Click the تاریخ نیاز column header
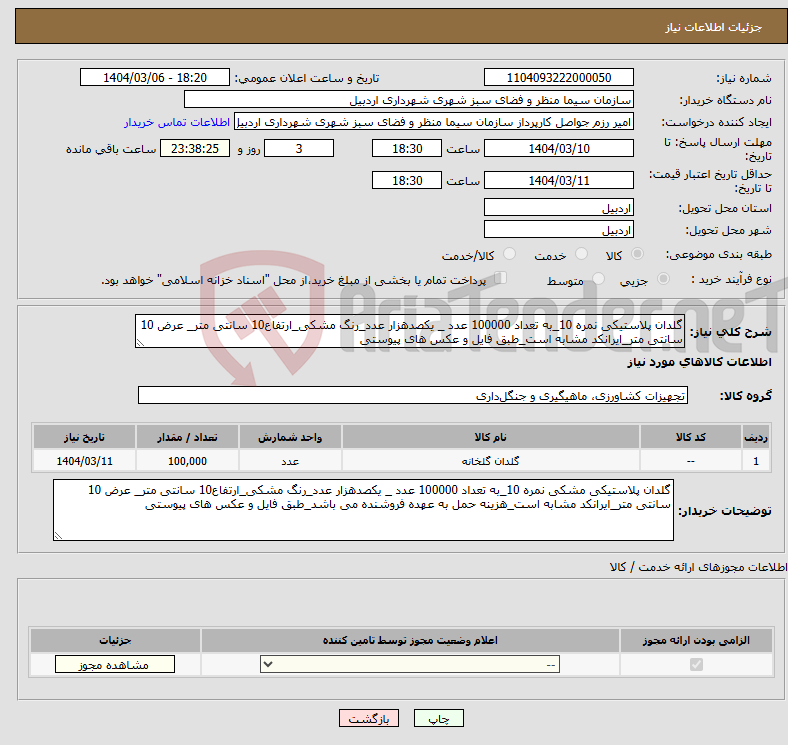 click(84, 437)
